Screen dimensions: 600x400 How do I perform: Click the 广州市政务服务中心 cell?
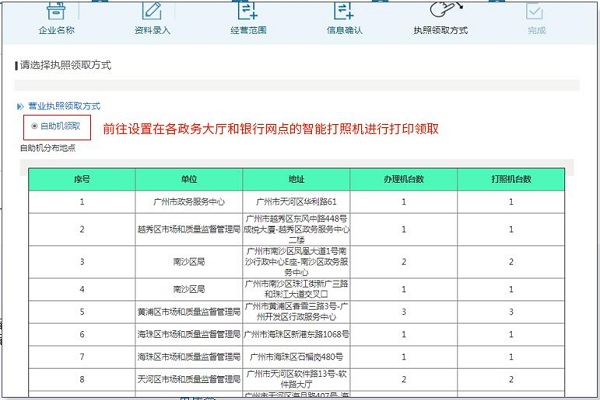tap(189, 202)
